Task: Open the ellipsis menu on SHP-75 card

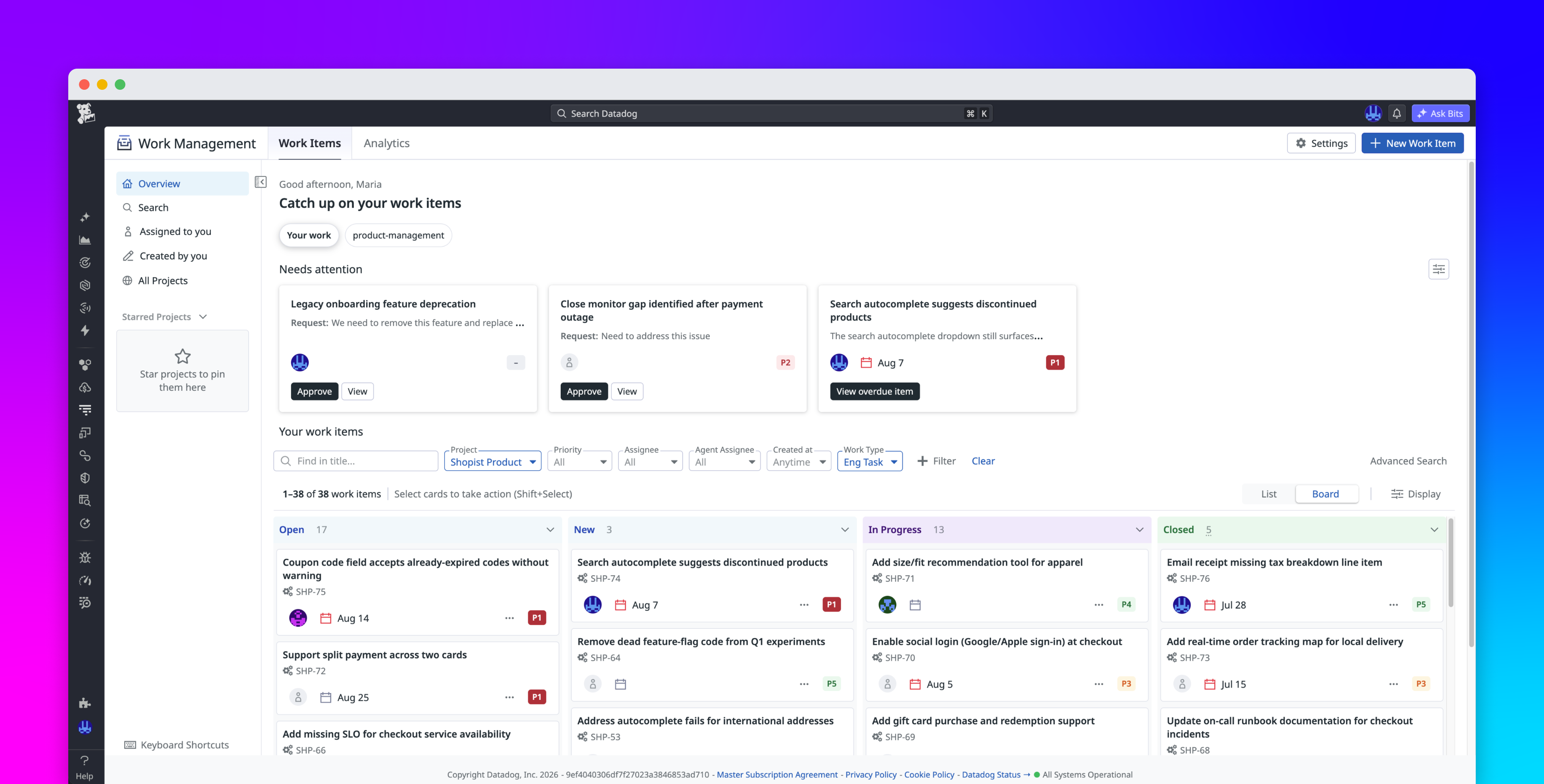Action: [510, 618]
